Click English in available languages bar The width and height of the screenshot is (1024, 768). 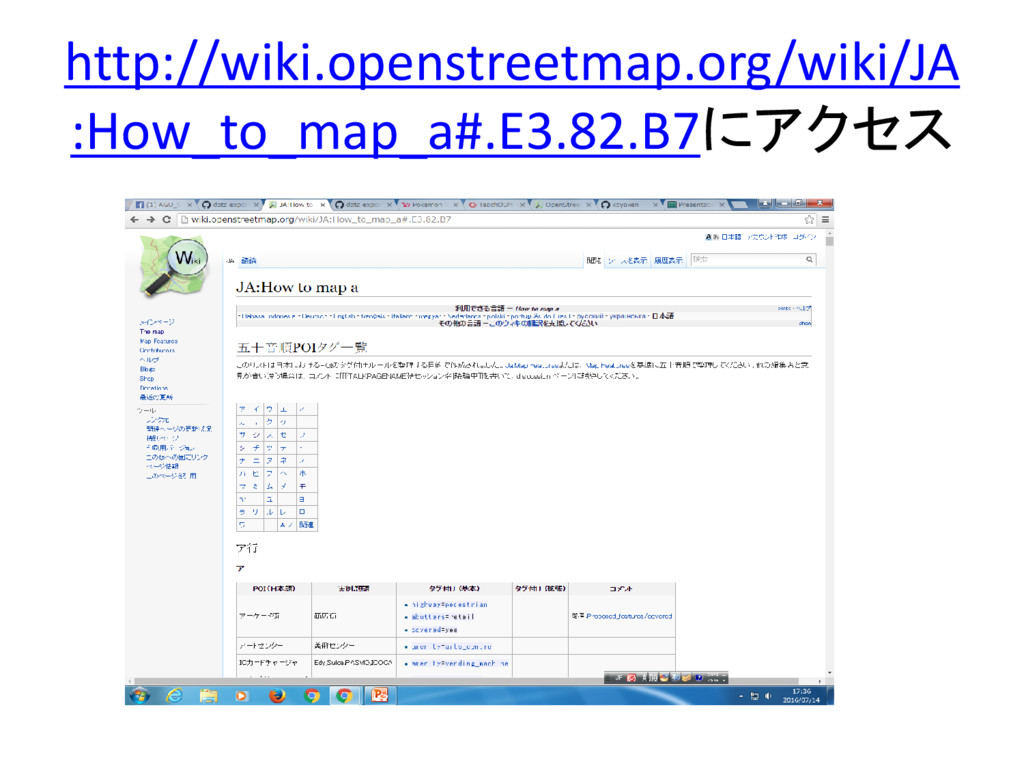tap(344, 316)
